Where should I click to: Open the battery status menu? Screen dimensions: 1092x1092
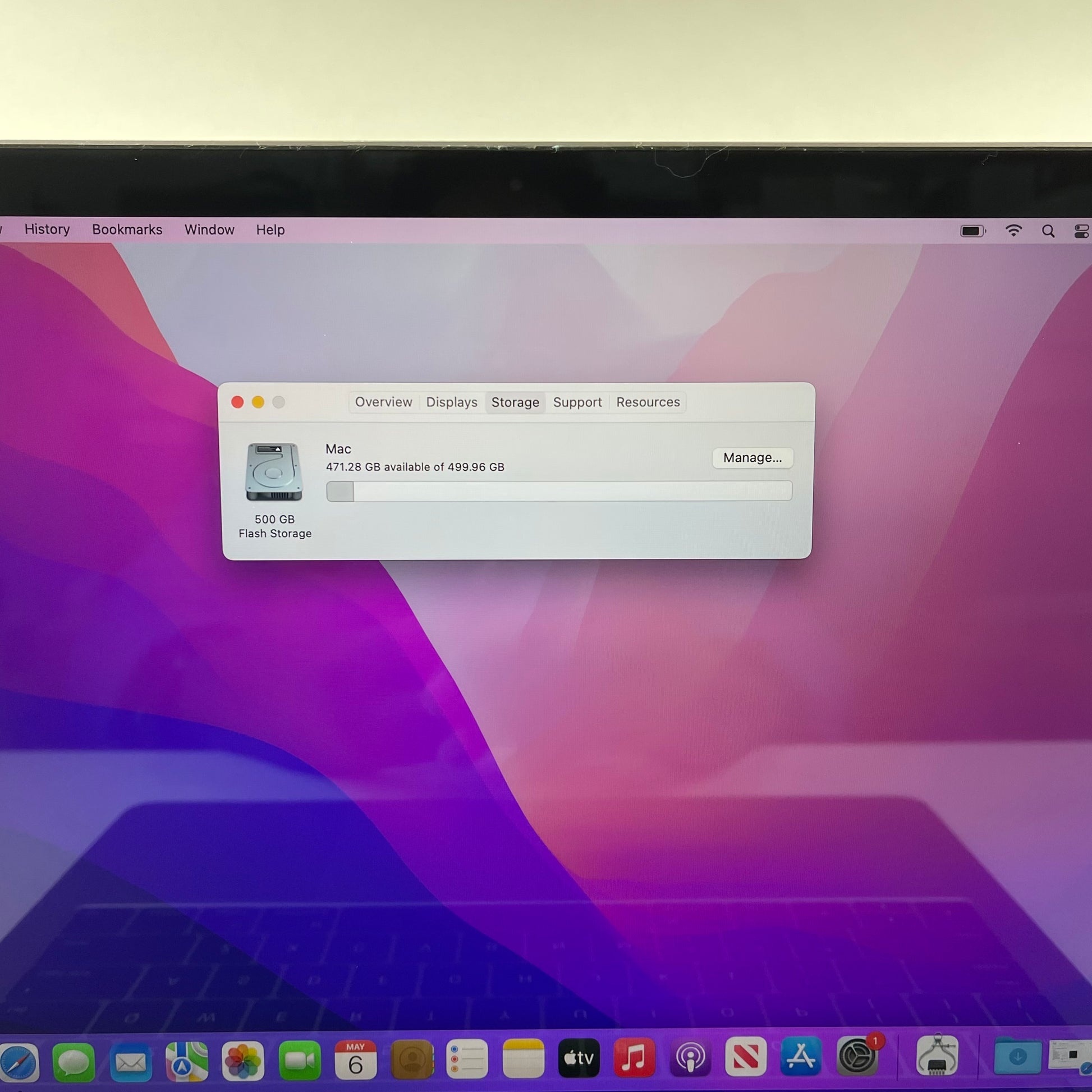click(972, 231)
